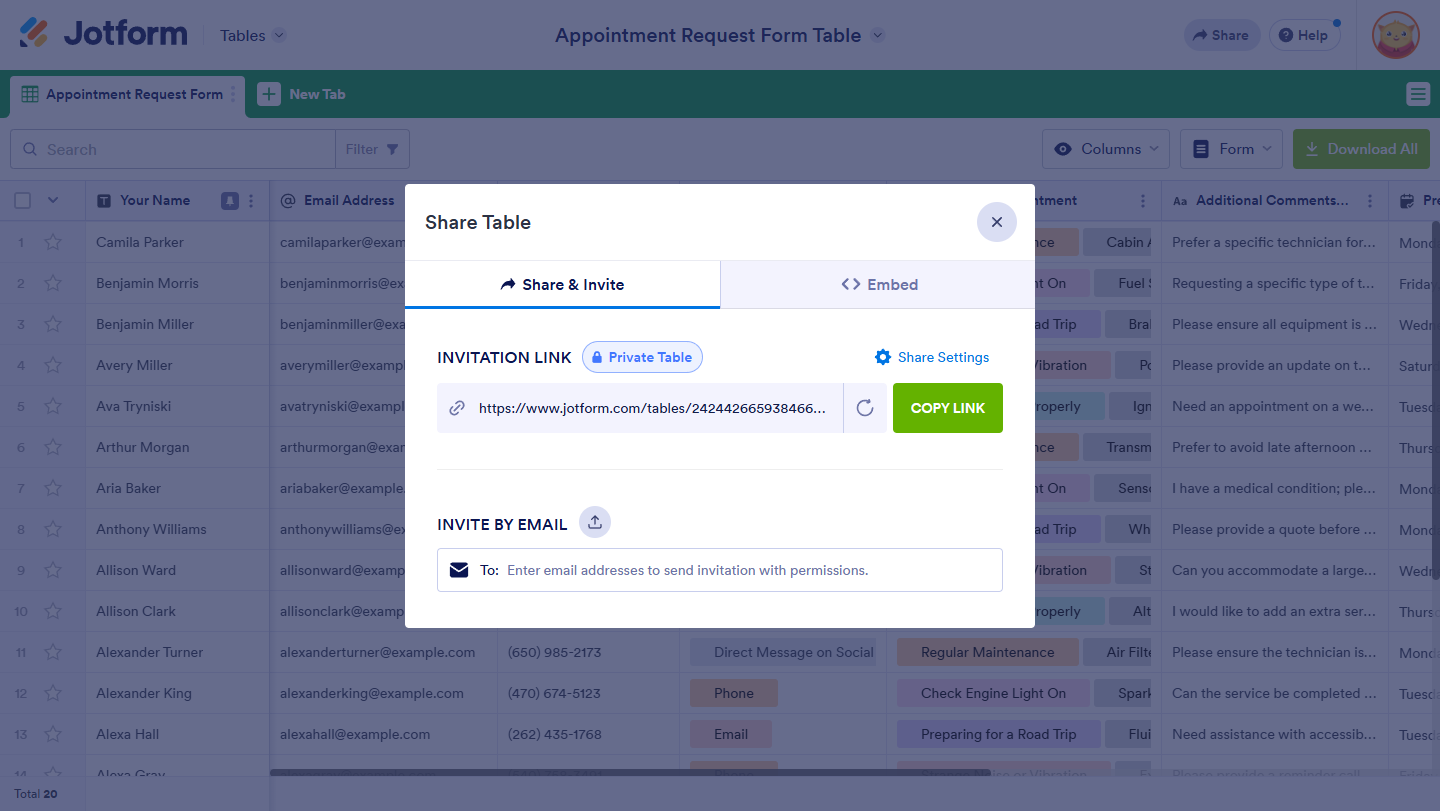Switch to the Embed tab
The image size is (1440, 811).
pos(878,285)
